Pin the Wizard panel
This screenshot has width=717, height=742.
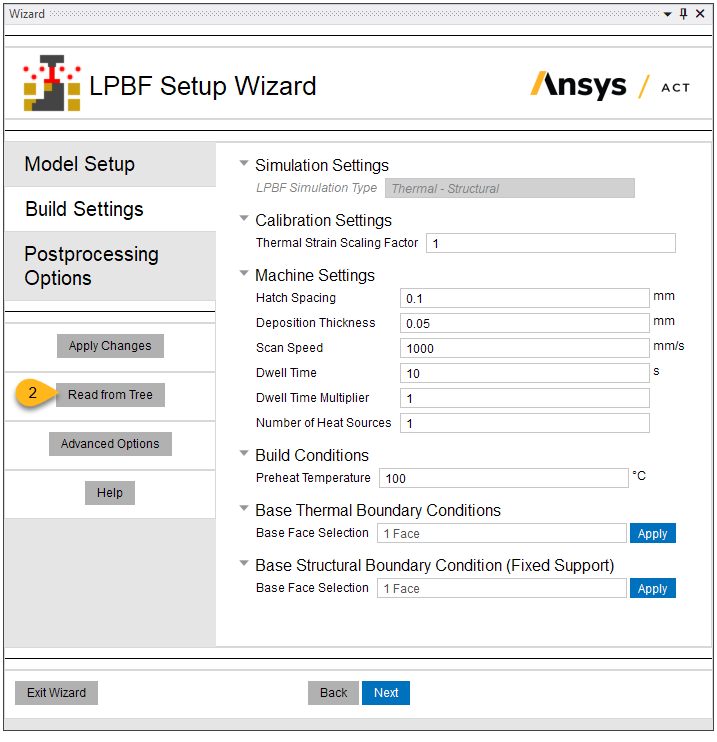point(683,14)
